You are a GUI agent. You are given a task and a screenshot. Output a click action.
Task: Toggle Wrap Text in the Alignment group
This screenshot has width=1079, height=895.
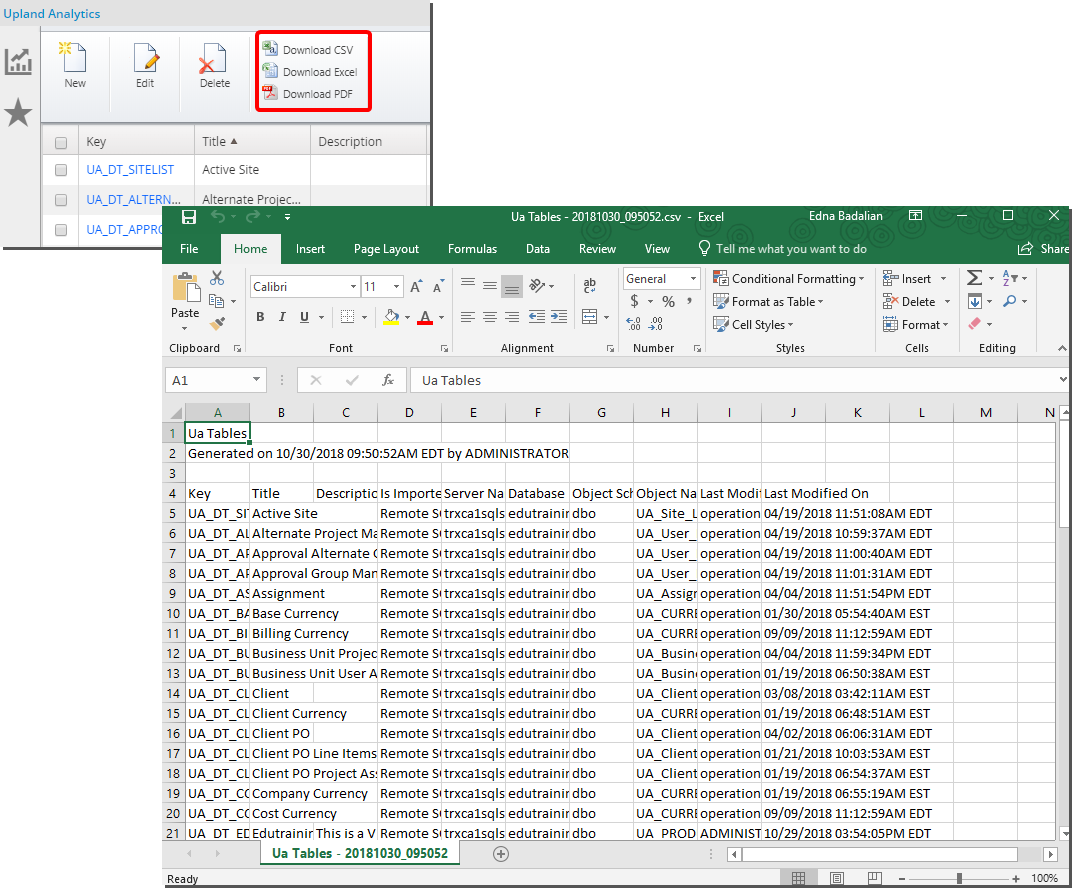coord(590,285)
